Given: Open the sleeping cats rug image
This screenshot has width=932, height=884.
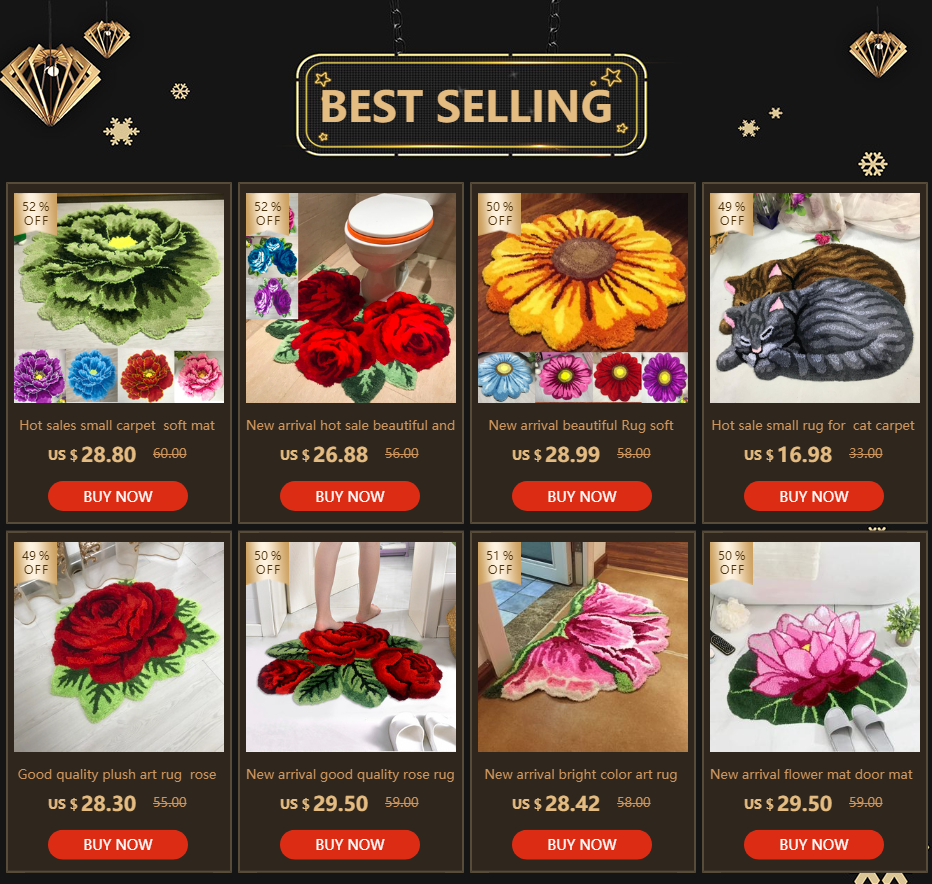Looking at the screenshot, I should pyautogui.click(x=815, y=298).
